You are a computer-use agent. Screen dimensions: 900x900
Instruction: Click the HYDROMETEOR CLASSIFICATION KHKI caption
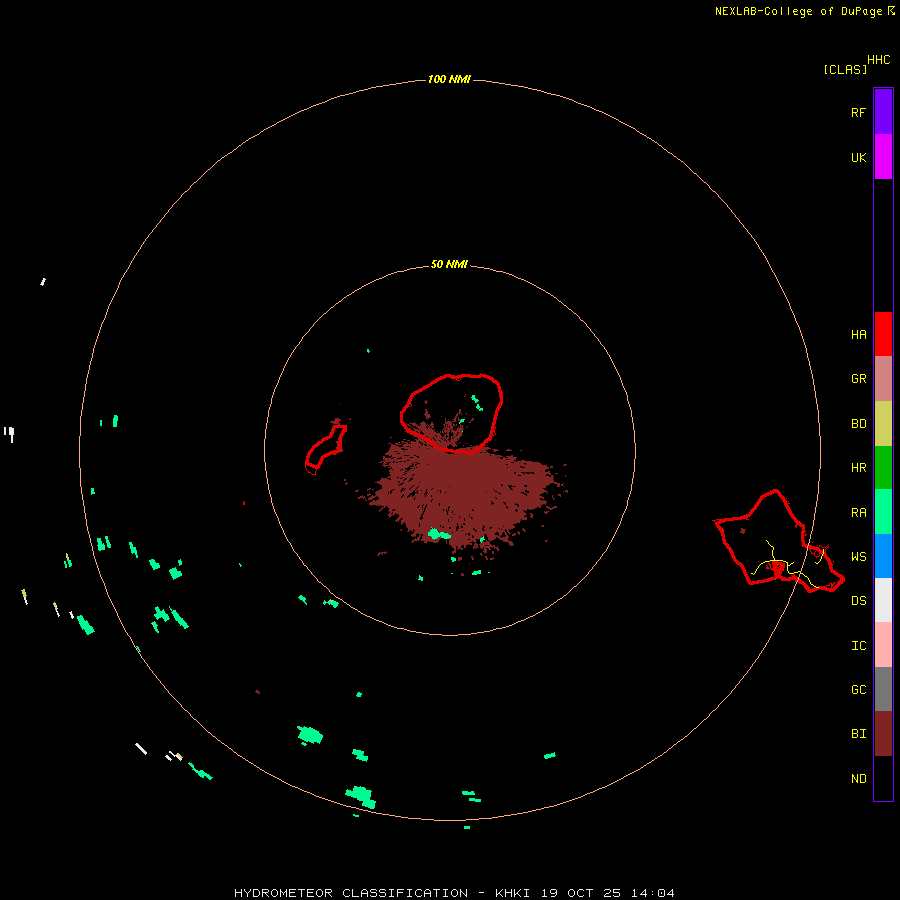point(454,893)
